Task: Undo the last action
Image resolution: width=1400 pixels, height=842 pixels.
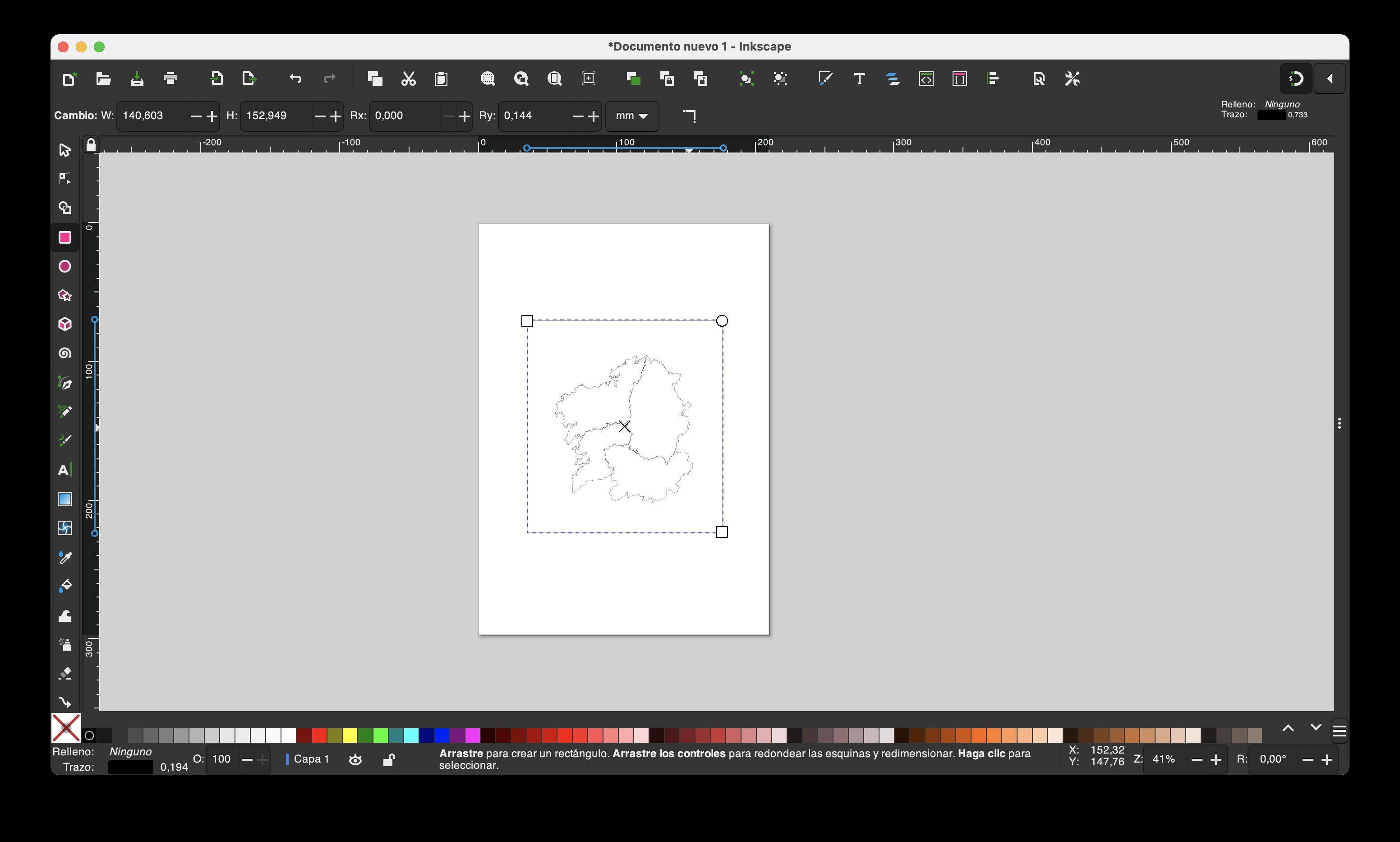Action: click(x=295, y=79)
